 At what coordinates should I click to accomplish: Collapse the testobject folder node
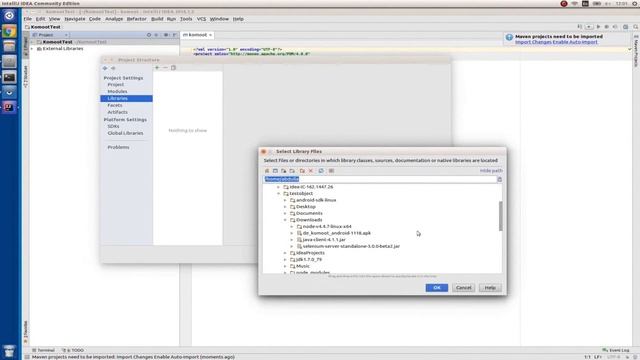[279, 193]
